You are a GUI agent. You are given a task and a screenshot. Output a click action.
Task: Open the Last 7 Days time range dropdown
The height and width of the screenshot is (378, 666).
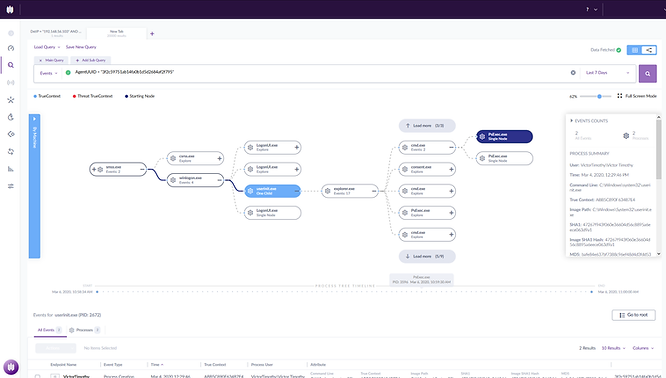607,73
